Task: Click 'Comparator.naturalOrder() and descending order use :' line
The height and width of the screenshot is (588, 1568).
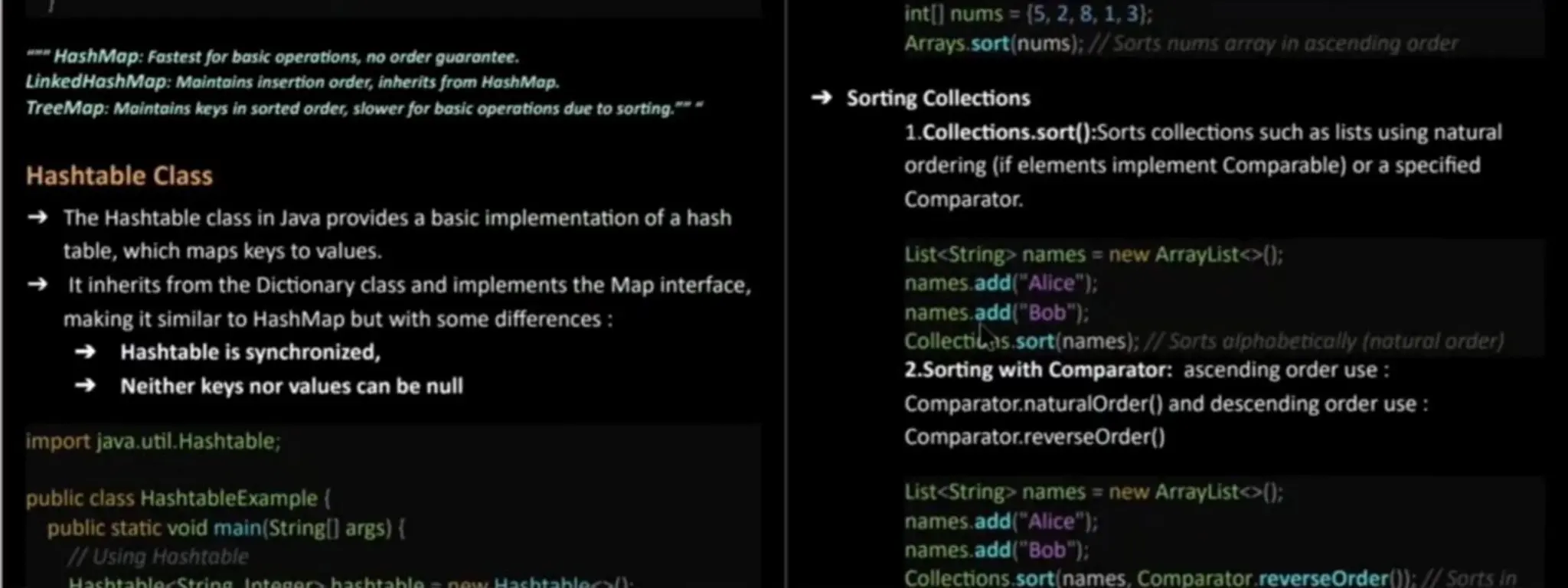Action: [x=1166, y=403]
